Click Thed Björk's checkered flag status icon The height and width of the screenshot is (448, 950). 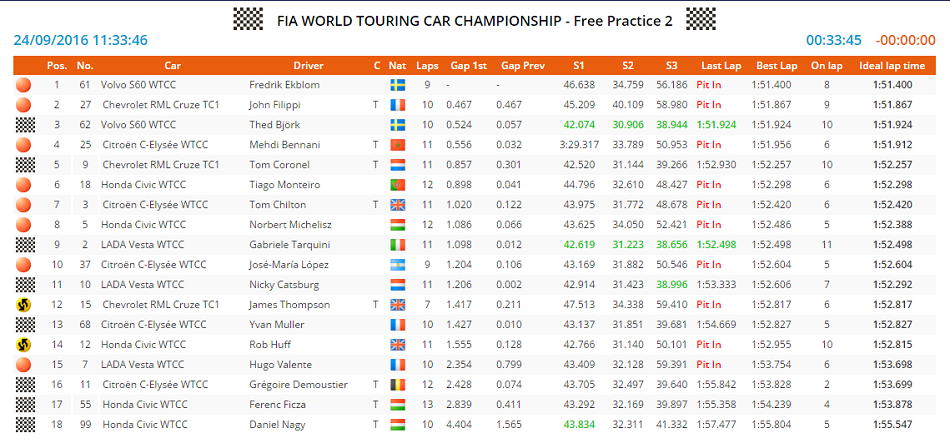[24, 125]
